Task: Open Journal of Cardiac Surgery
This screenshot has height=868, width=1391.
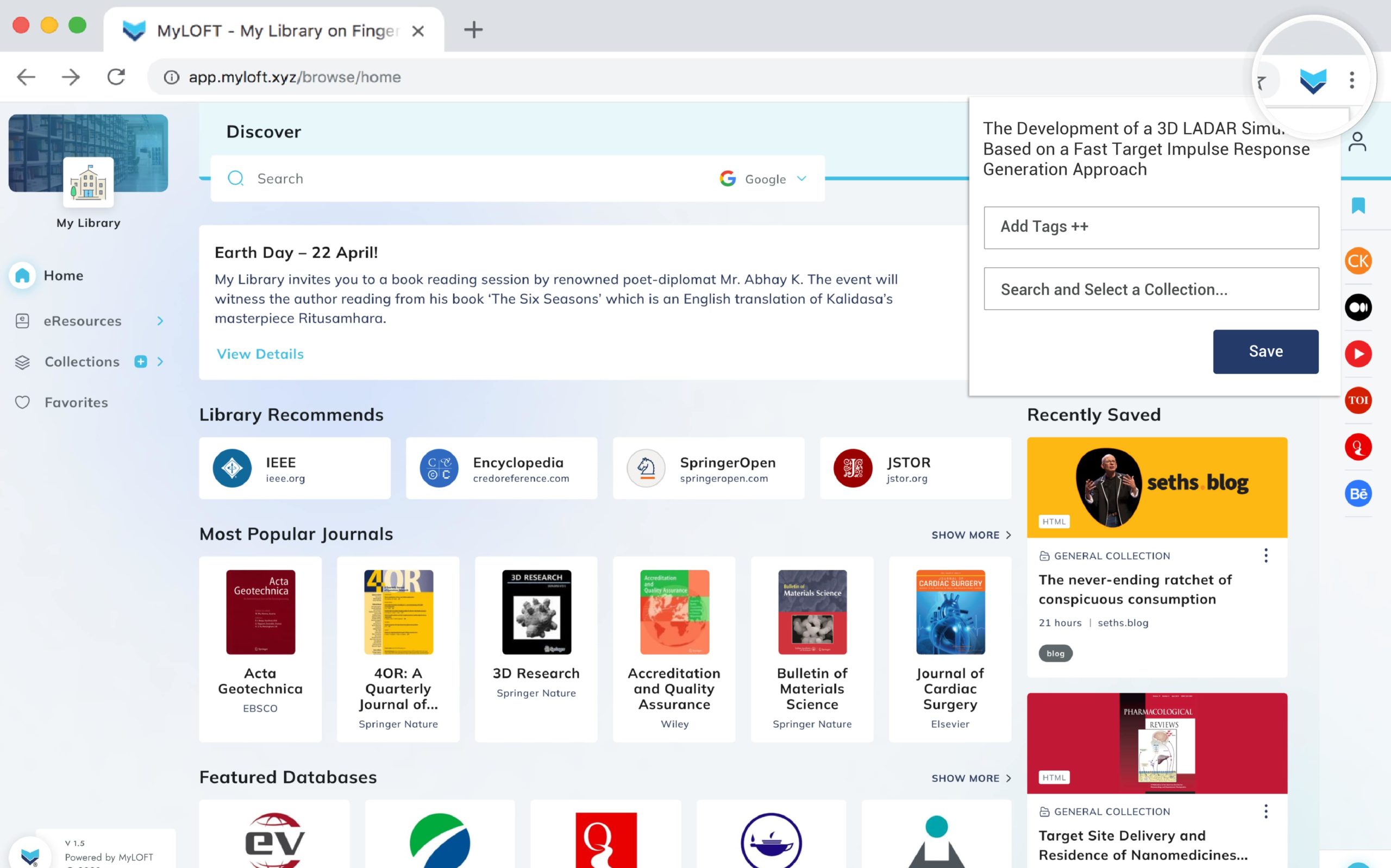Action: pyautogui.click(x=950, y=649)
